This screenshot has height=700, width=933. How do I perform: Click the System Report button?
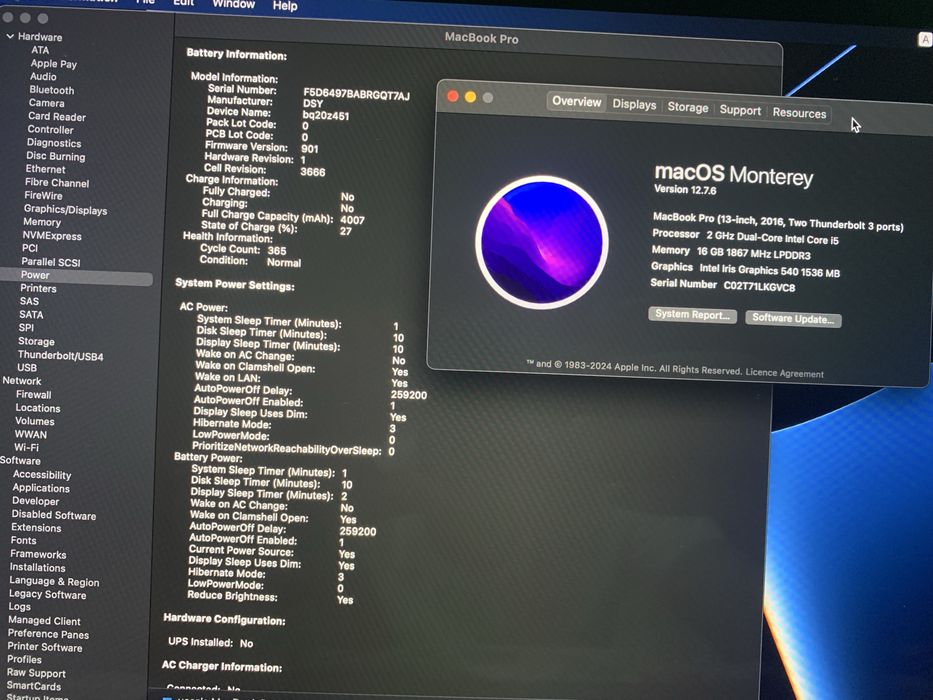point(693,315)
